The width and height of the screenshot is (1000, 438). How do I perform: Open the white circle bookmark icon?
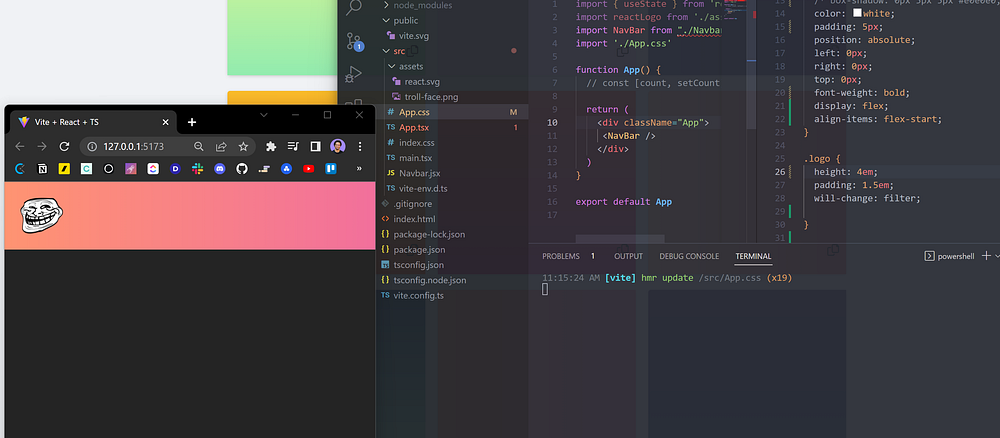click(x=108, y=169)
